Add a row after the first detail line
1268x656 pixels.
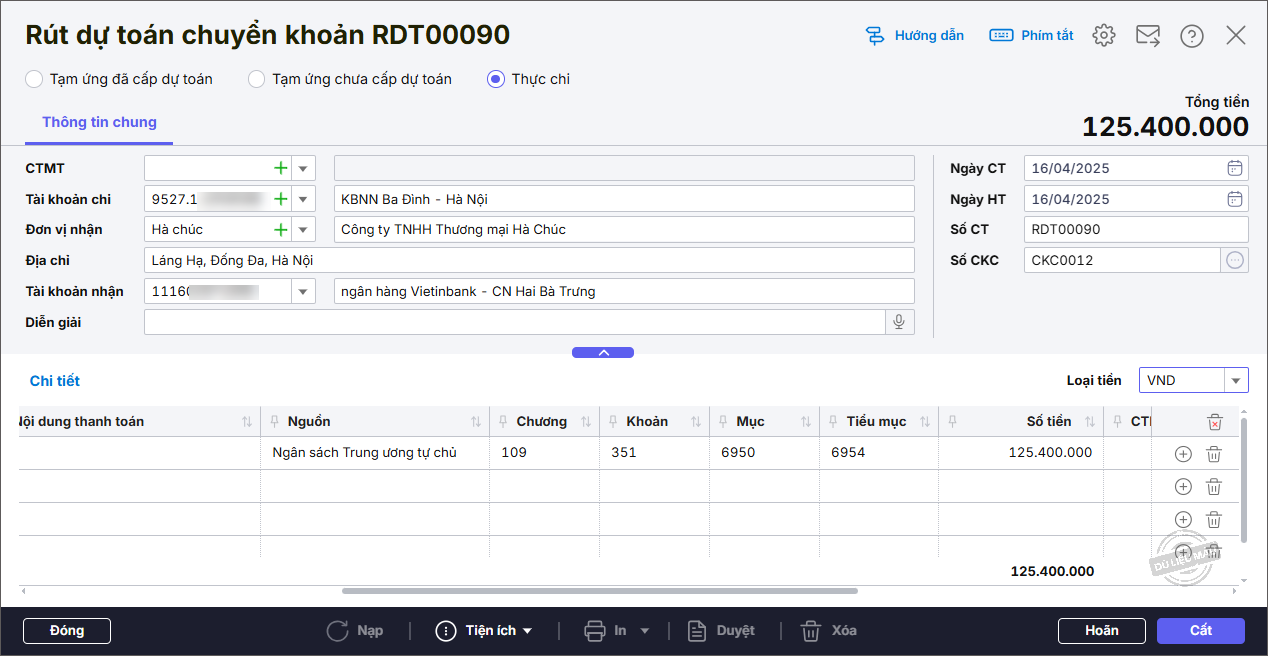pos(1183,454)
